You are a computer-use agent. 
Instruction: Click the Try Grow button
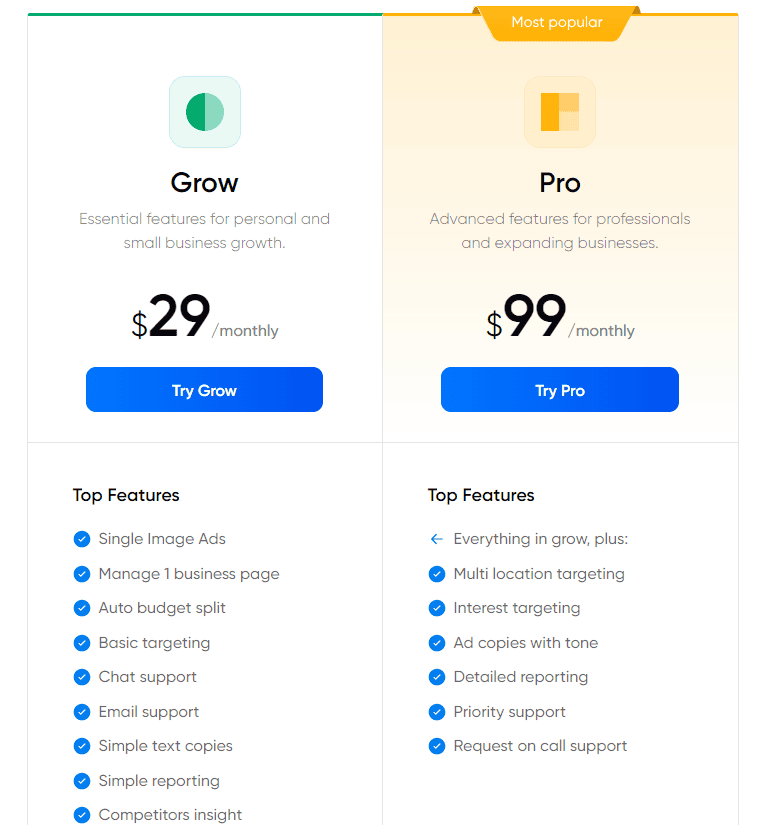pyautogui.click(x=204, y=389)
